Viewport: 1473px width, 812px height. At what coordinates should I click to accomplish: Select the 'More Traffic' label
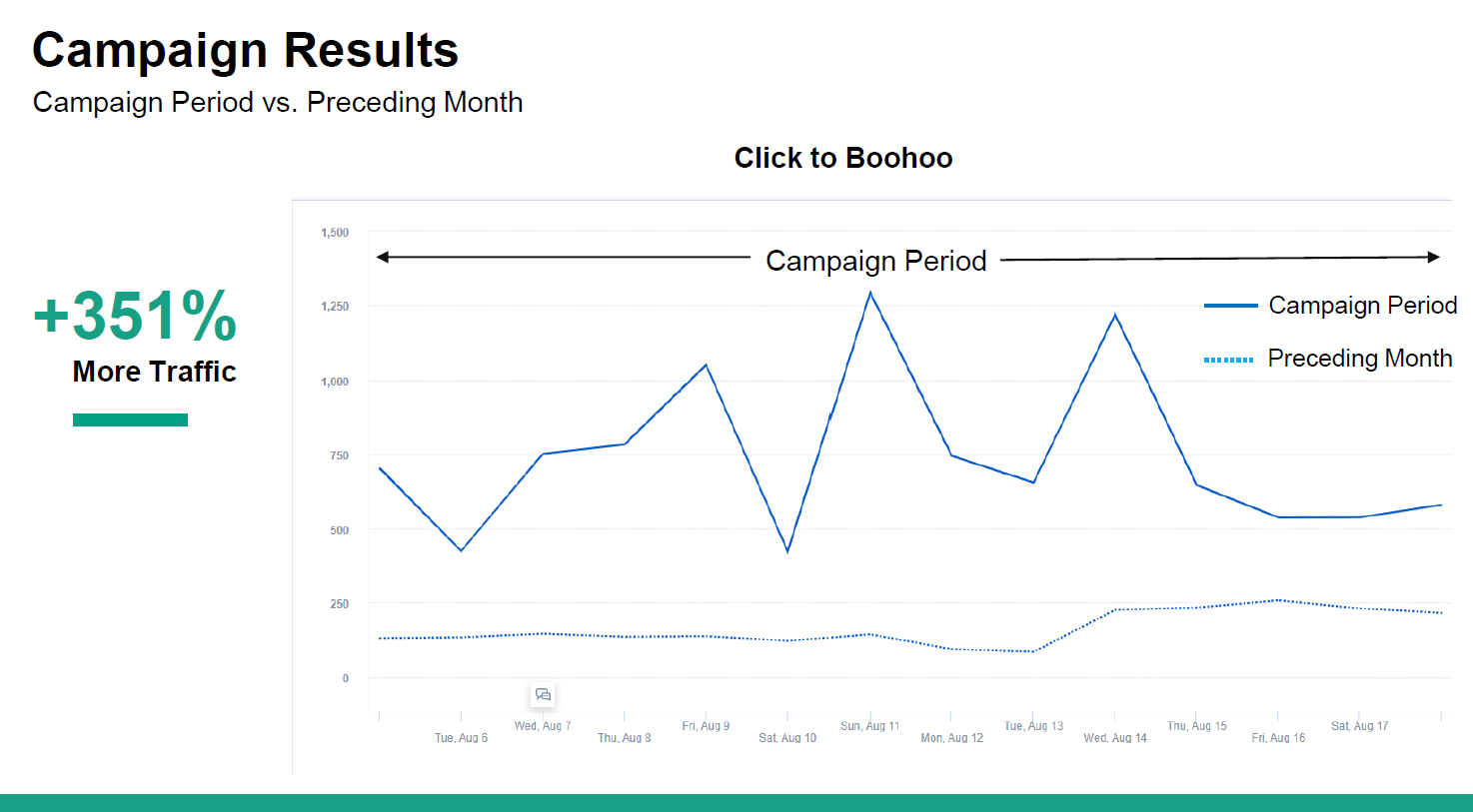click(154, 372)
